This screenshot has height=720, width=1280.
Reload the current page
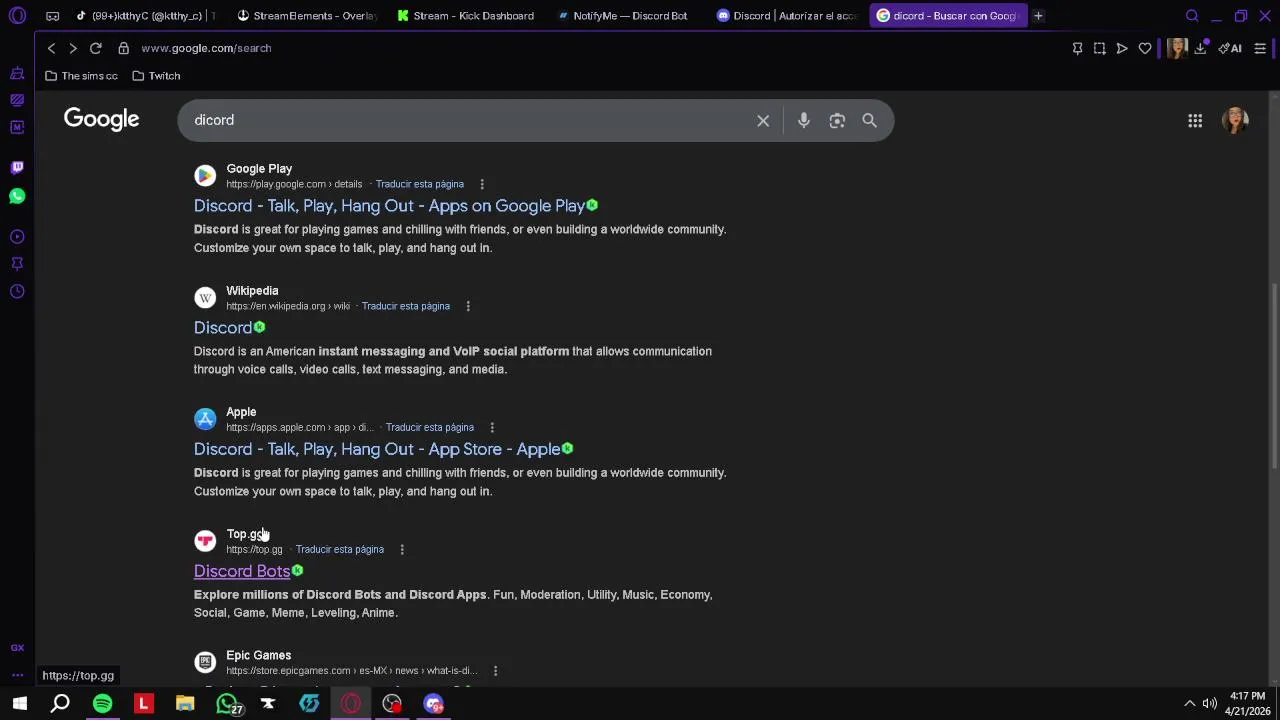pyautogui.click(x=96, y=48)
